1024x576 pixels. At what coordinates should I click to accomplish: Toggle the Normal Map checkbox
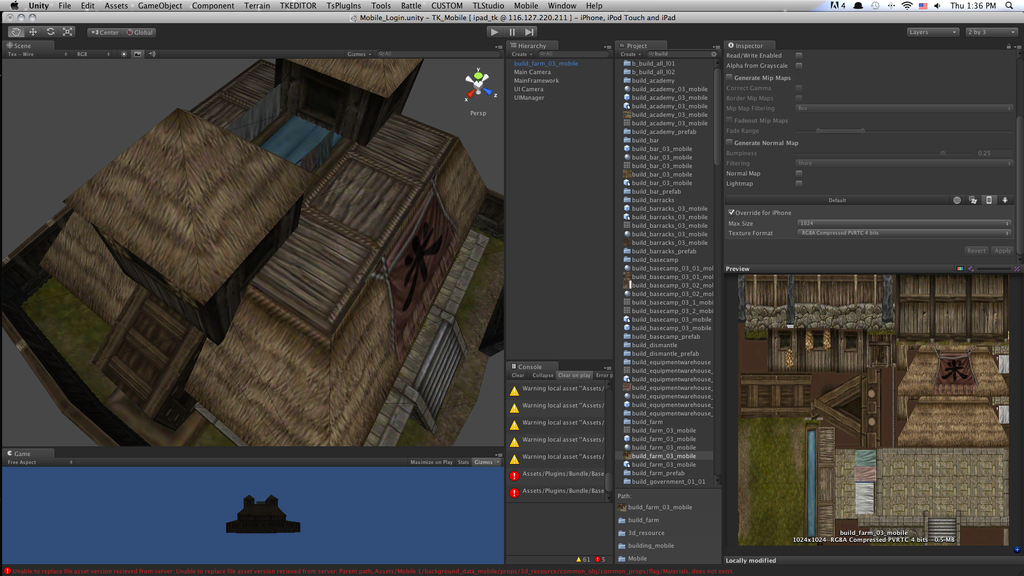tap(799, 173)
